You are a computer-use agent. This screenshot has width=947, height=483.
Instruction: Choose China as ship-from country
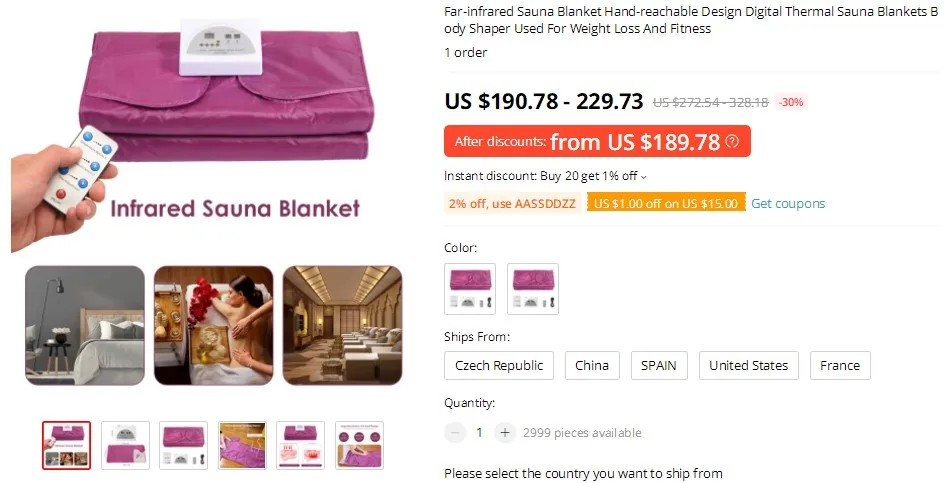coord(592,365)
